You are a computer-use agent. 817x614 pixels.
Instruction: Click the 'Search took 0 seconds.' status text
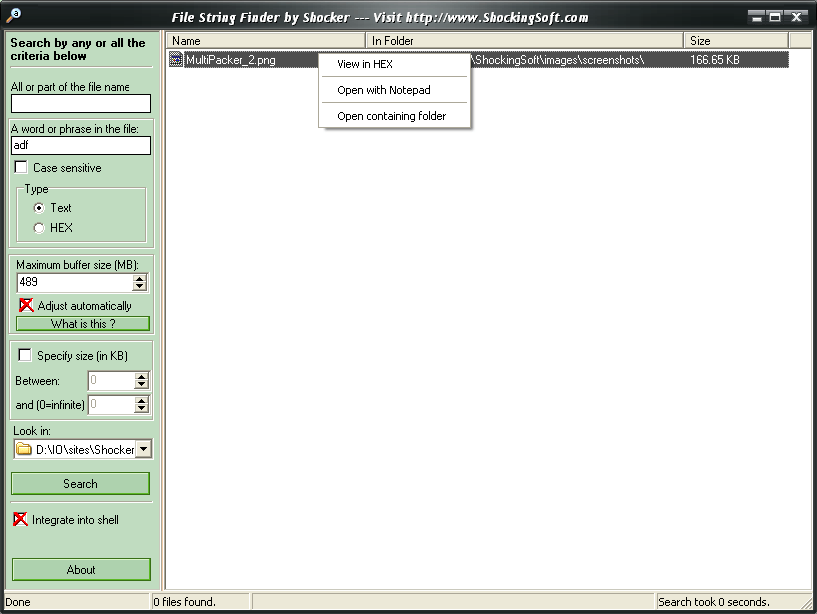coord(713,602)
